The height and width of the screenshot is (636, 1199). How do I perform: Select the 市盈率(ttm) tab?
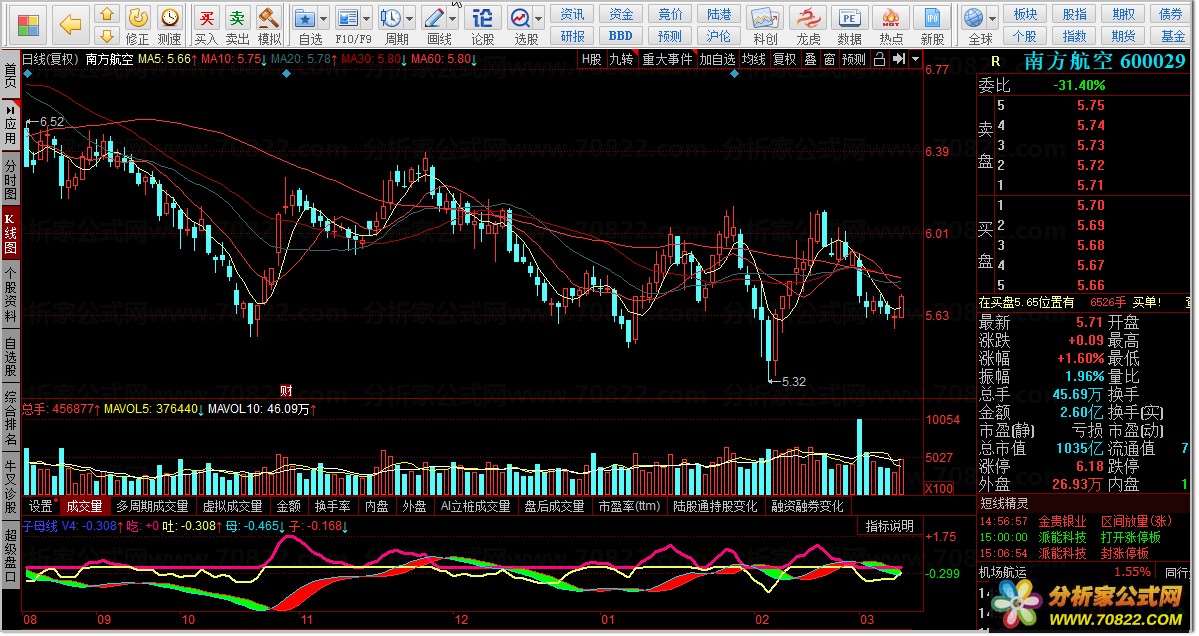pos(629,506)
